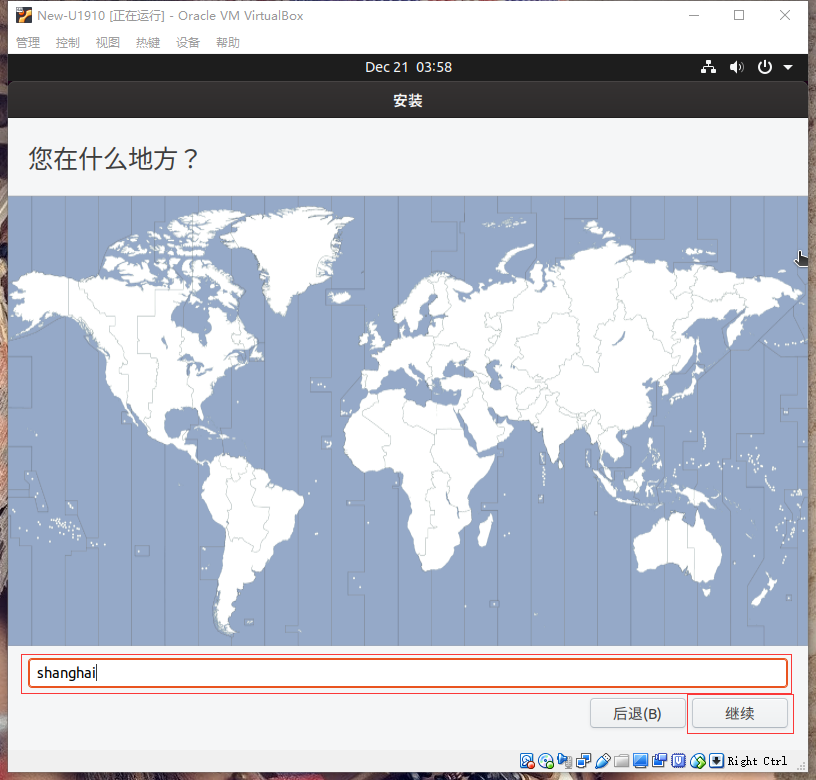Expand the system menu dropdown arrow
Viewport: 816px width, 780px height.
pos(788,68)
